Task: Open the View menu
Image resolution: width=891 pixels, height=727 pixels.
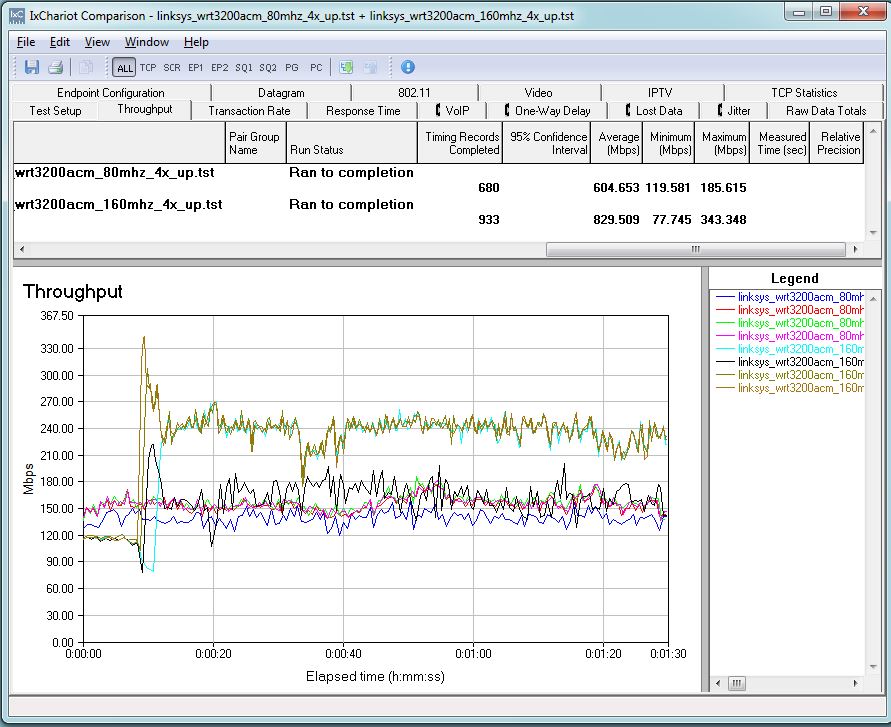Action: [x=97, y=42]
